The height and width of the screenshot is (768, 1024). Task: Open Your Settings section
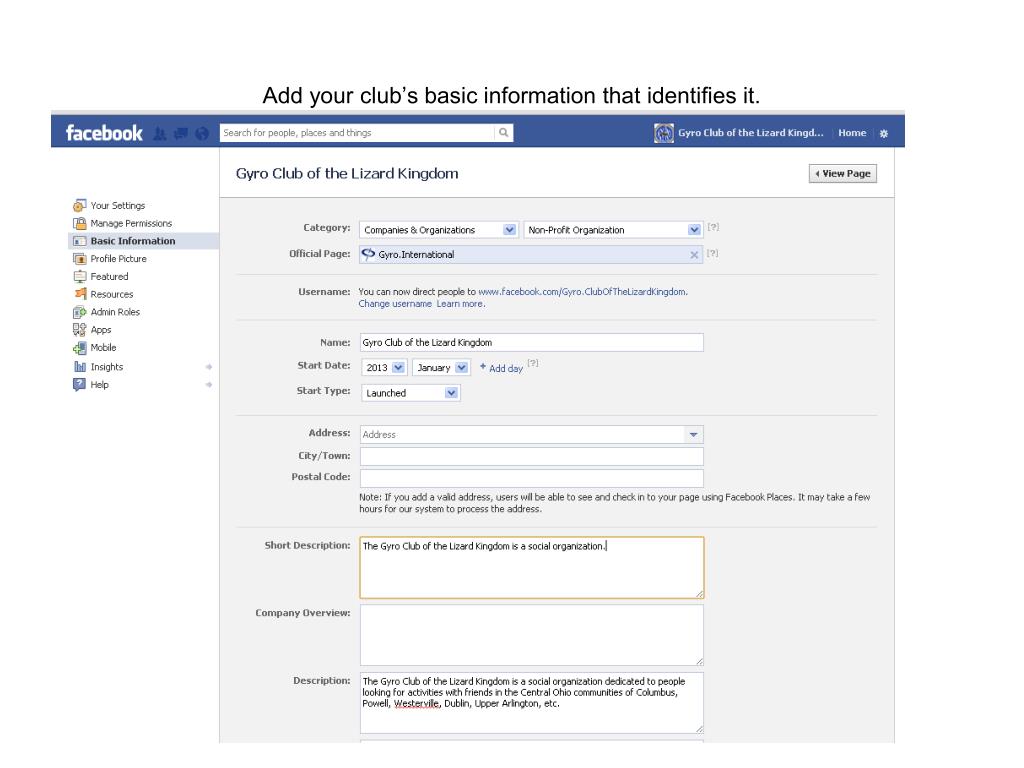tap(118, 206)
